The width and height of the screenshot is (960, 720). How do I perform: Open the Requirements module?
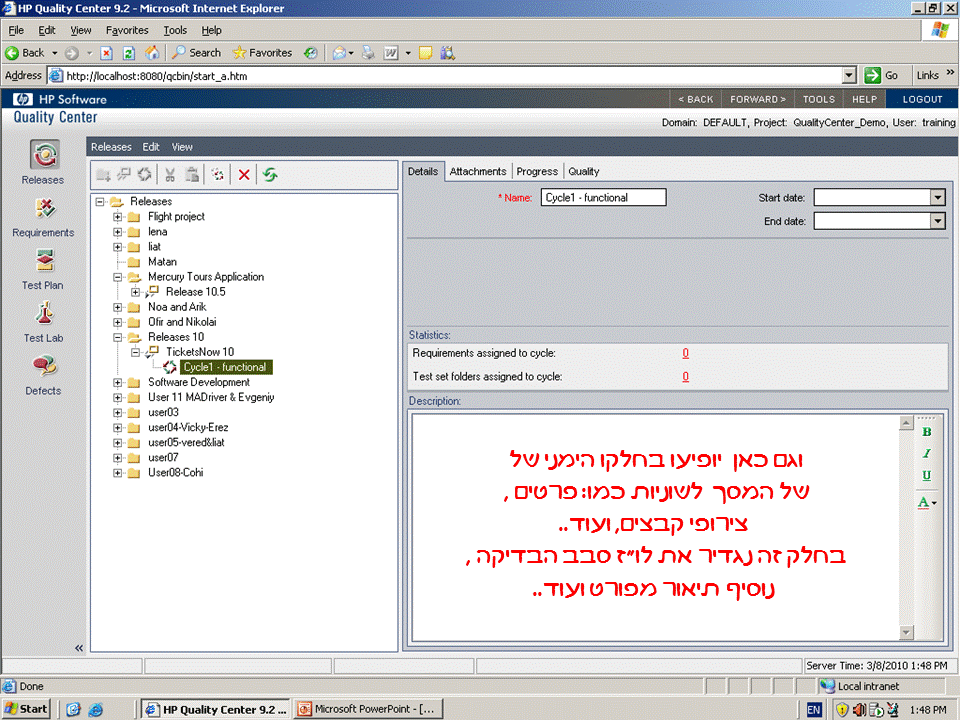pyautogui.click(x=43, y=217)
